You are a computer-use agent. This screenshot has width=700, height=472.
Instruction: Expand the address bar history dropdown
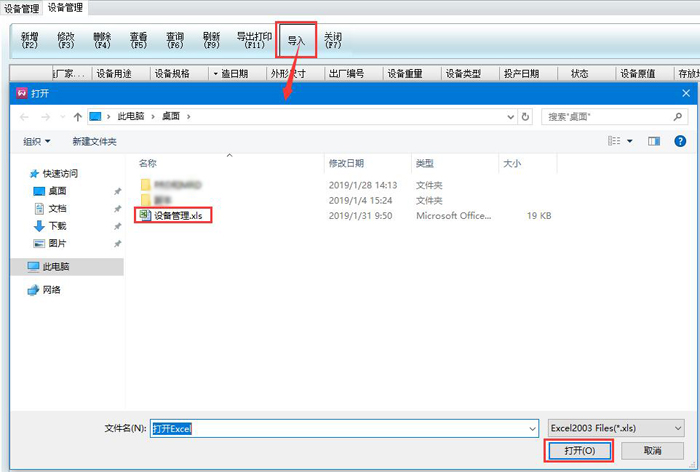[x=510, y=117]
